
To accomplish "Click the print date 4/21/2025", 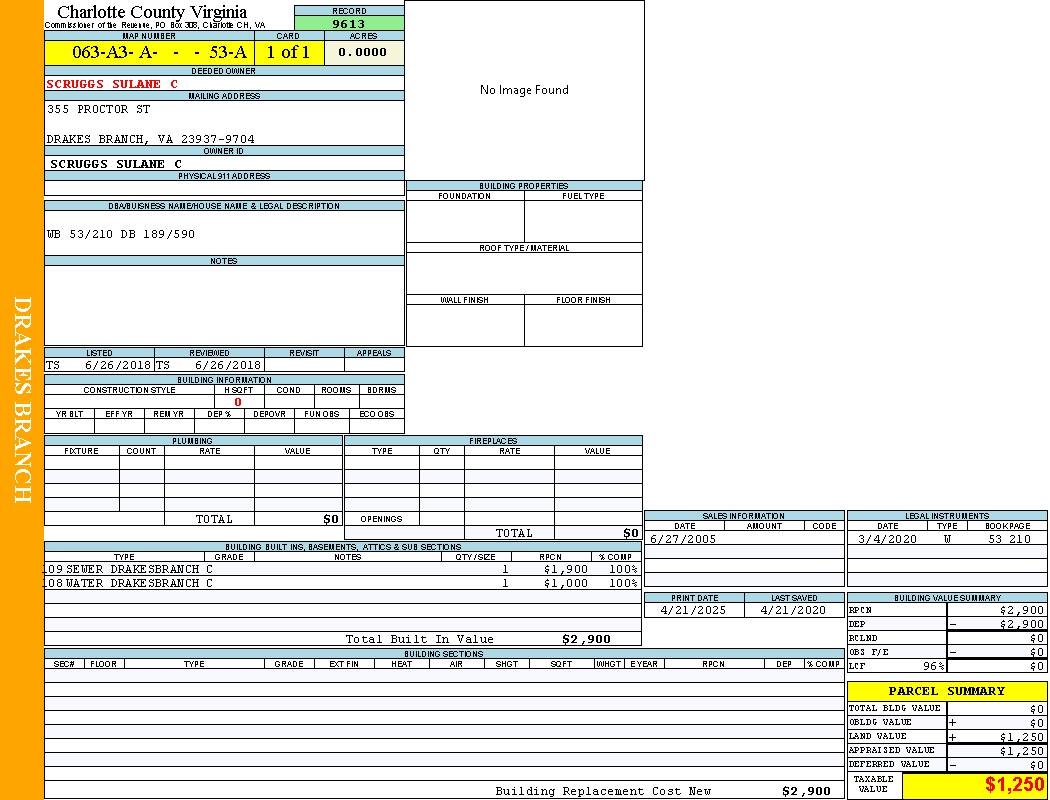I will pos(694,610).
